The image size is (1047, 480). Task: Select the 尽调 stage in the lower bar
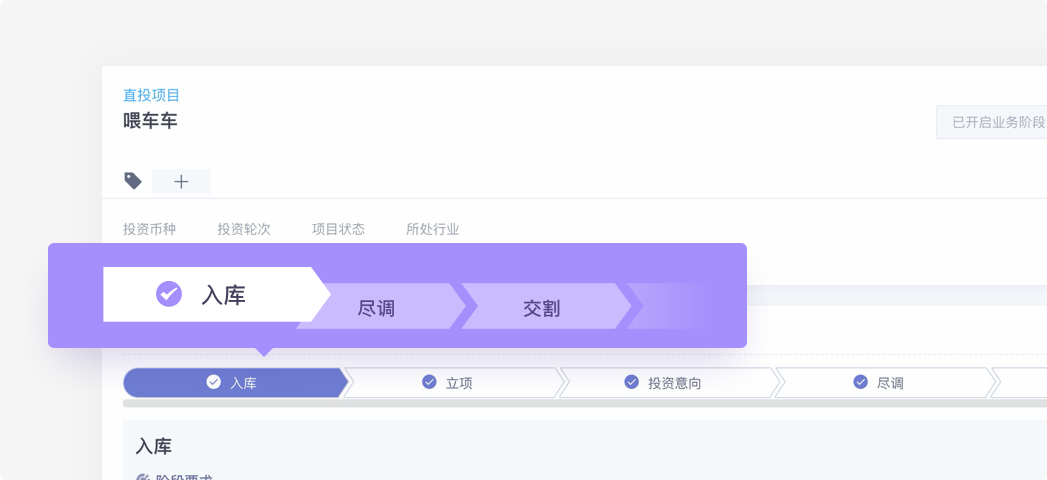coord(885,383)
